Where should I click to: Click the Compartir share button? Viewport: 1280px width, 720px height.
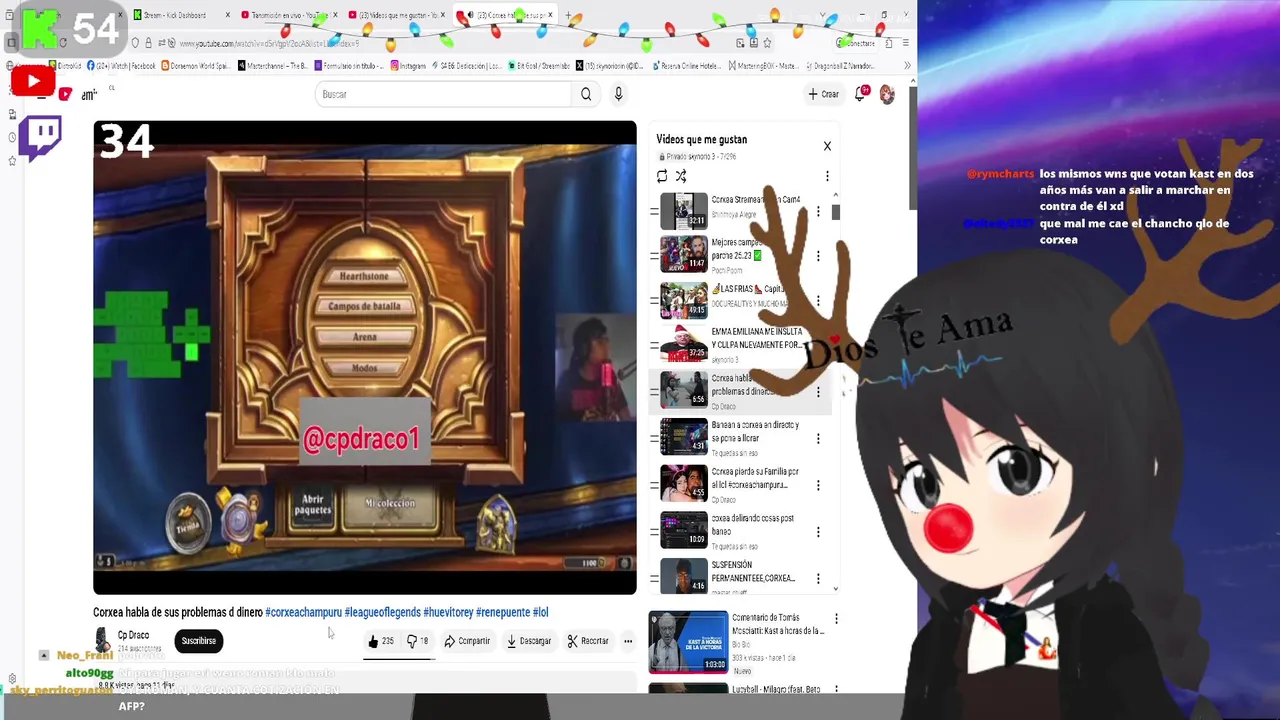pos(467,641)
